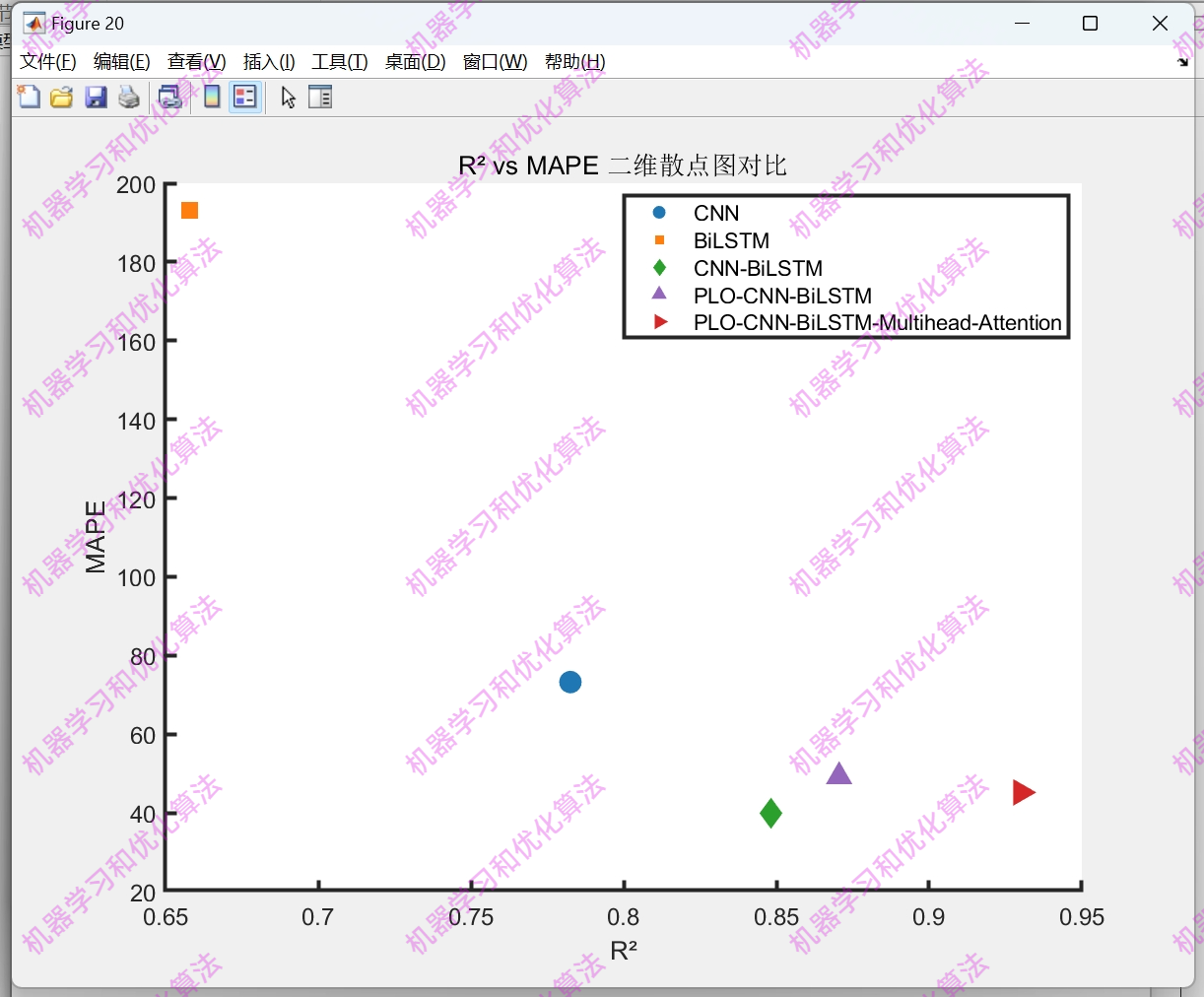Click the x-axis tick label 0.9
Viewport: 1204px width, 997px height.
point(929,917)
